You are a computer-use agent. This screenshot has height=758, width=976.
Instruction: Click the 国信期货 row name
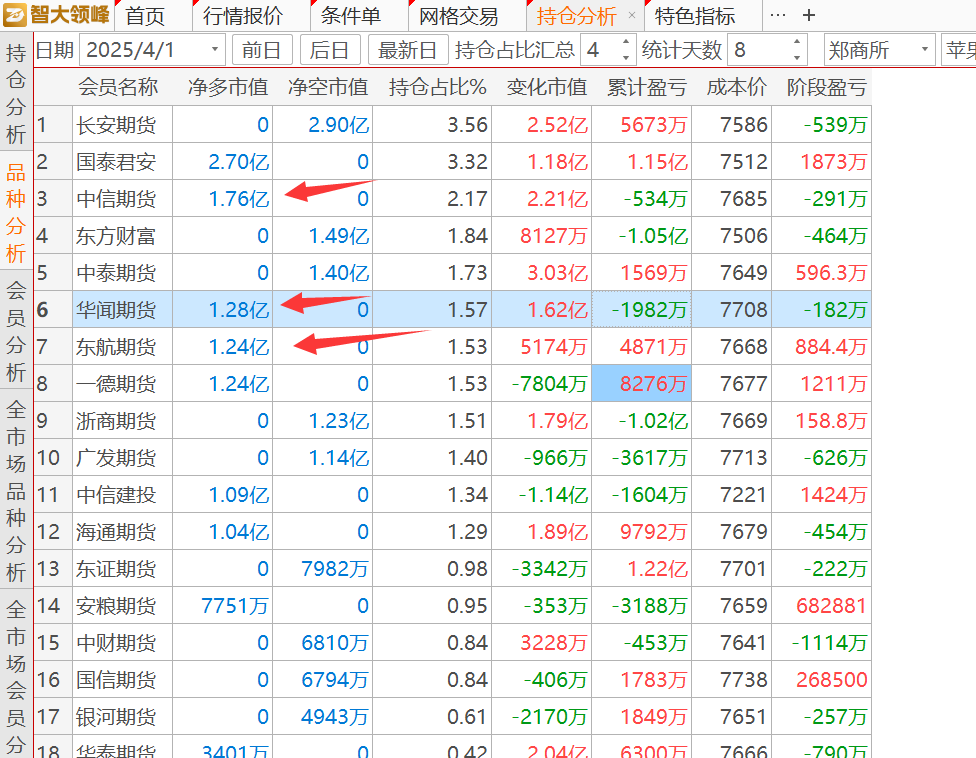click(x=116, y=680)
